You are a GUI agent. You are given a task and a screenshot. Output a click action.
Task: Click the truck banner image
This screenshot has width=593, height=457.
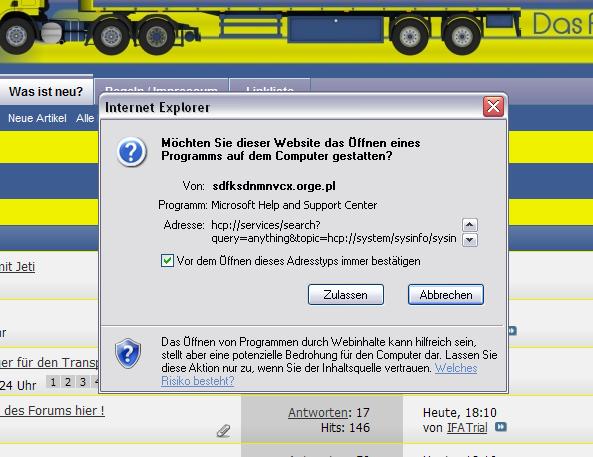(x=296, y=31)
